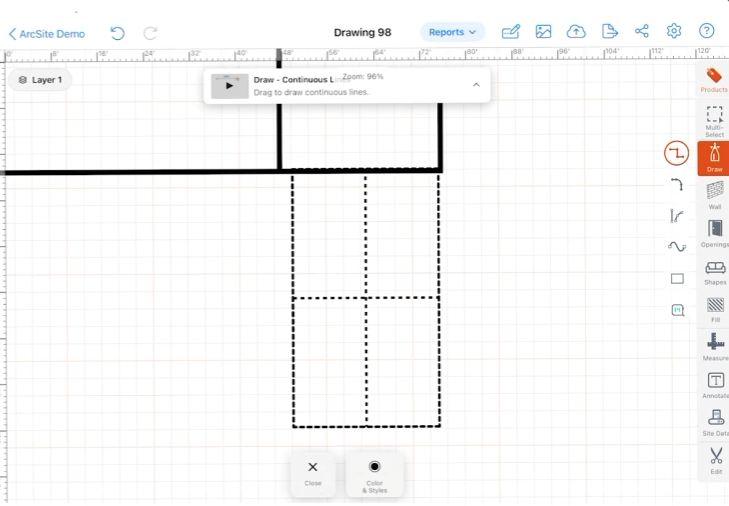Image resolution: width=729 pixels, height=506 pixels.
Task: Go back to ArcSite Demo
Action: coord(46,33)
